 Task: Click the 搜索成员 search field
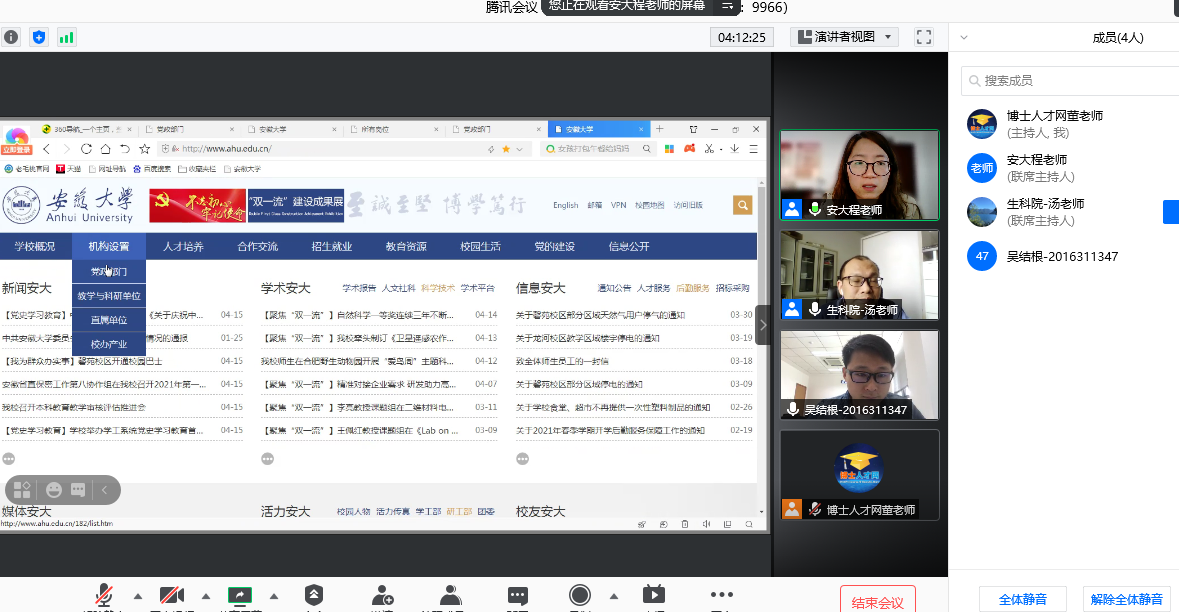click(1071, 80)
